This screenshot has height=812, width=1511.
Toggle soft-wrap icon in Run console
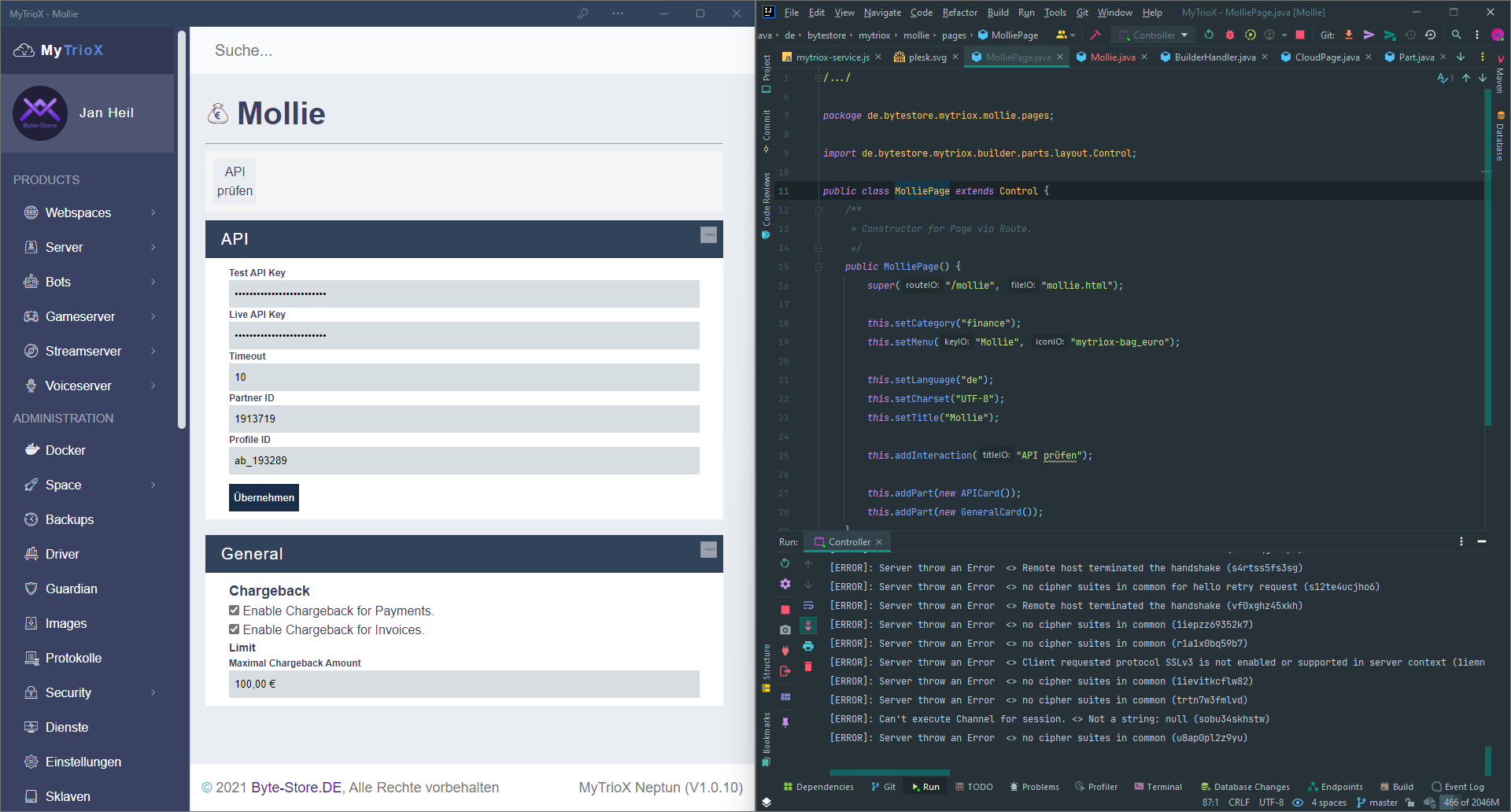[808, 605]
